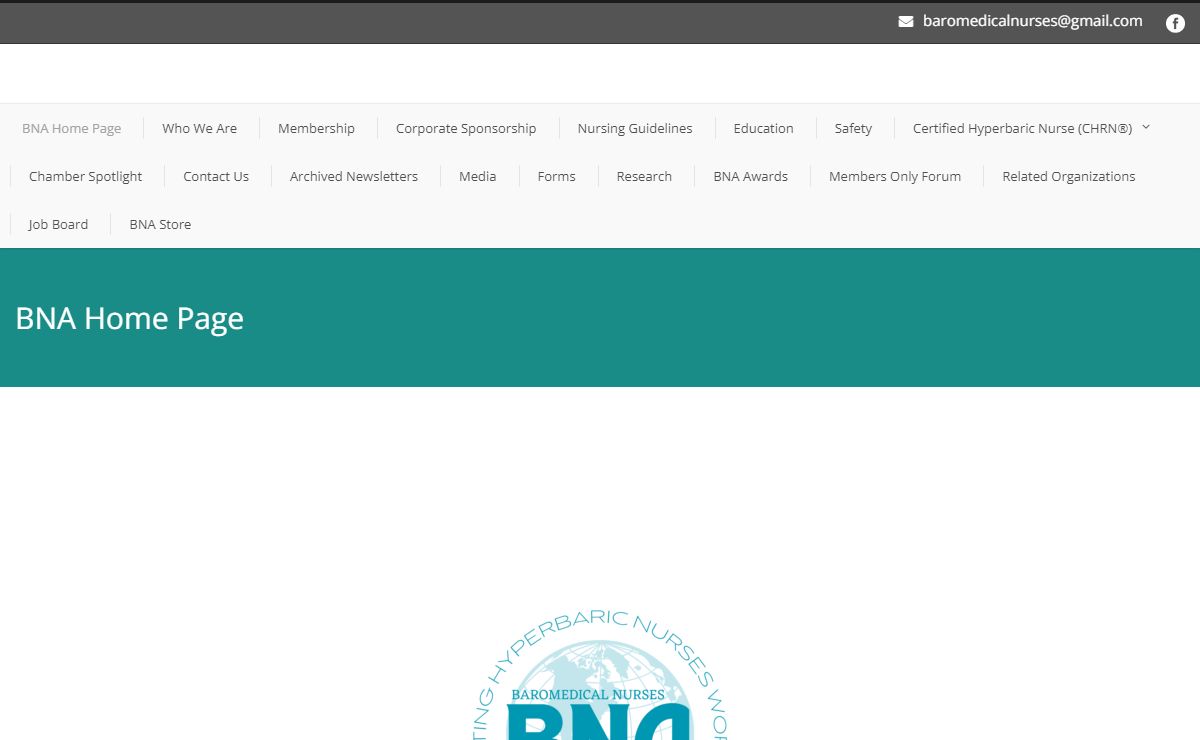The image size is (1200, 740).
Task: Click baromedicalnurses@gmail.com email address
Action: (1032, 21)
